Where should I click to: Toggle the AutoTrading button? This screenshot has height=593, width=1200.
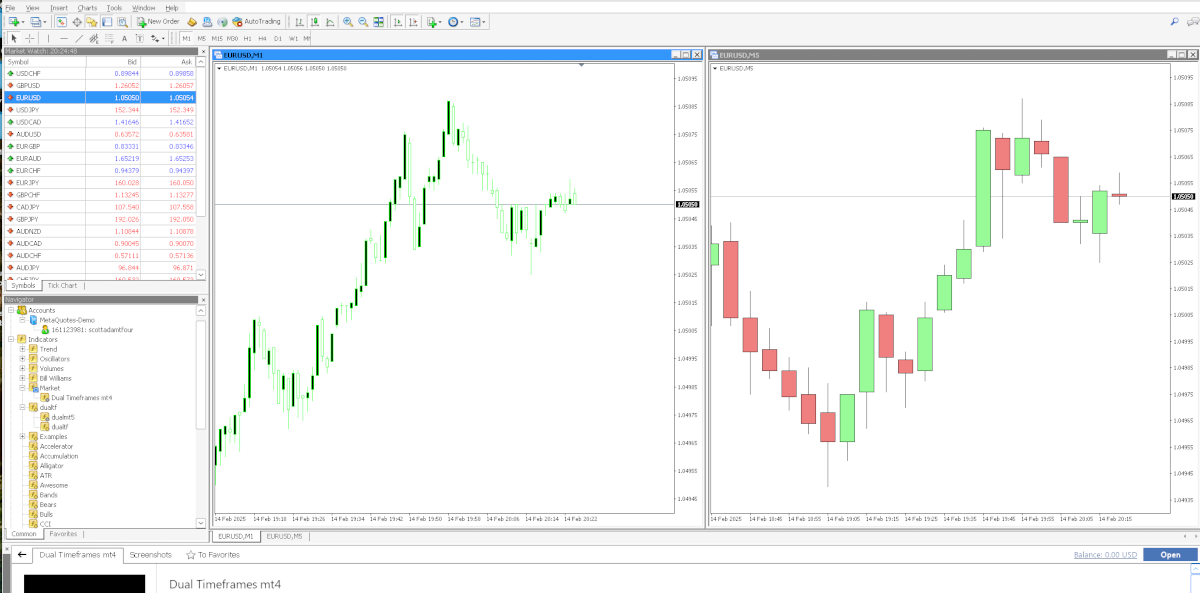tap(256, 21)
